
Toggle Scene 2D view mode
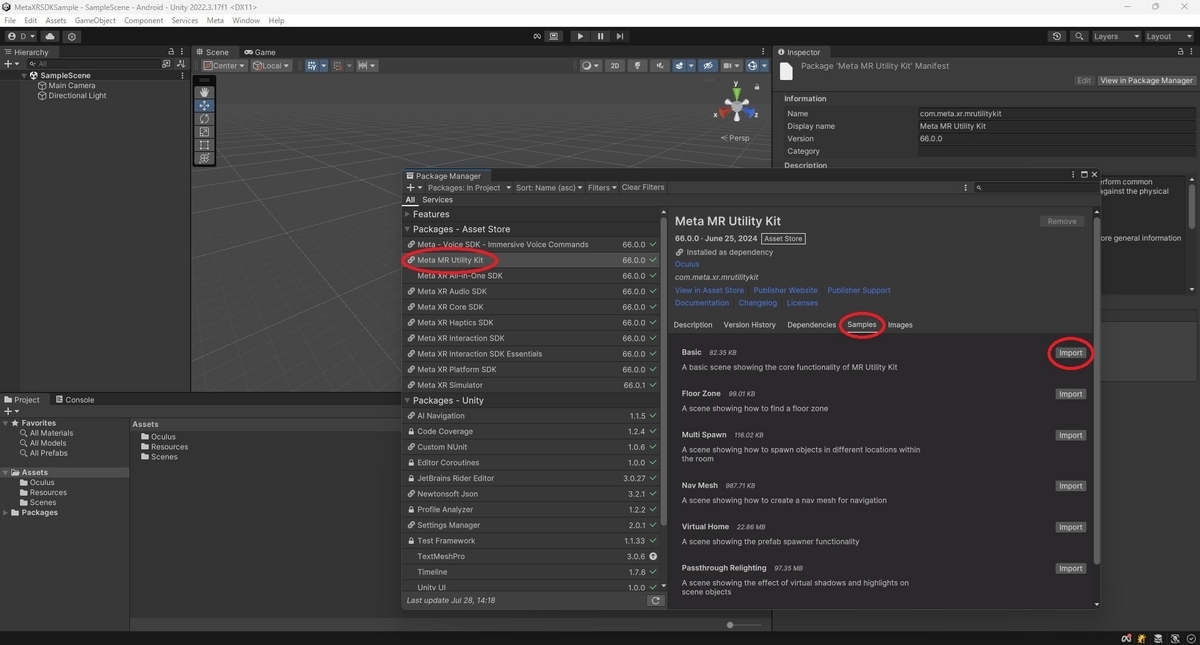(615, 66)
